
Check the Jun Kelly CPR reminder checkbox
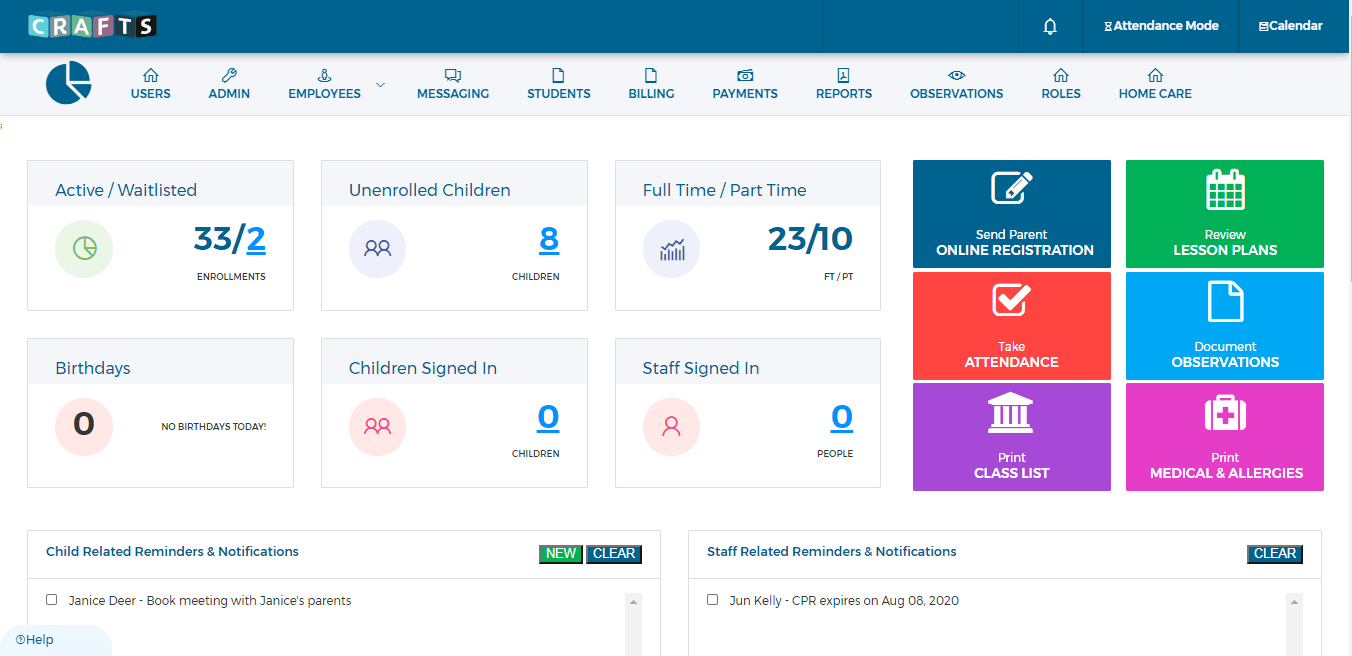(x=713, y=600)
